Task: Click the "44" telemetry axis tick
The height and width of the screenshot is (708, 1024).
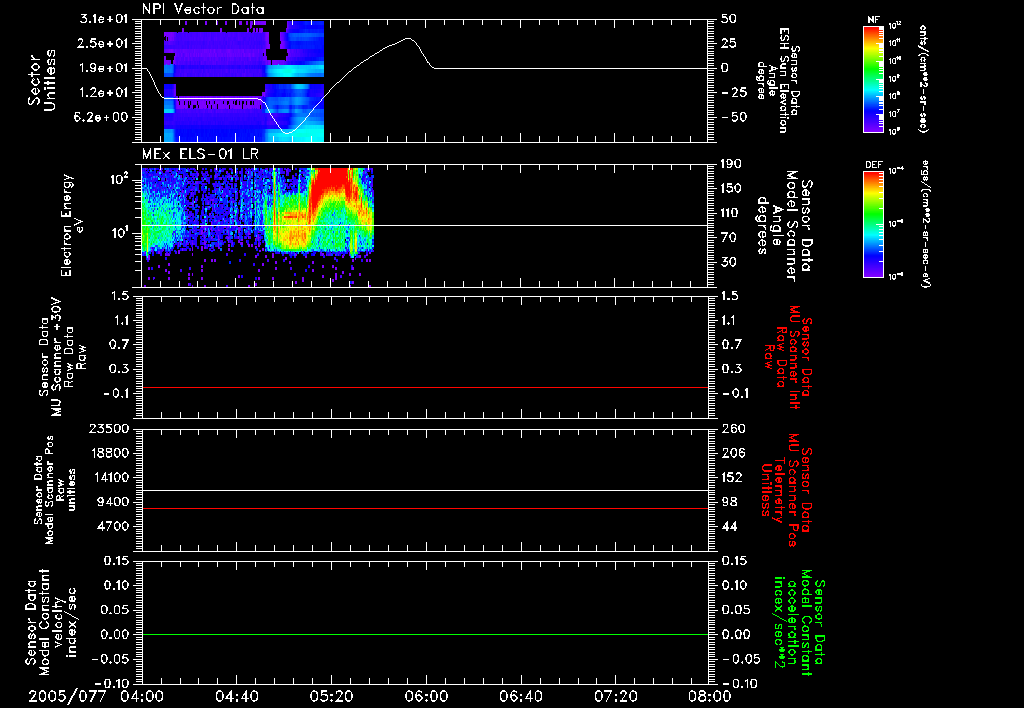Action: (729, 526)
